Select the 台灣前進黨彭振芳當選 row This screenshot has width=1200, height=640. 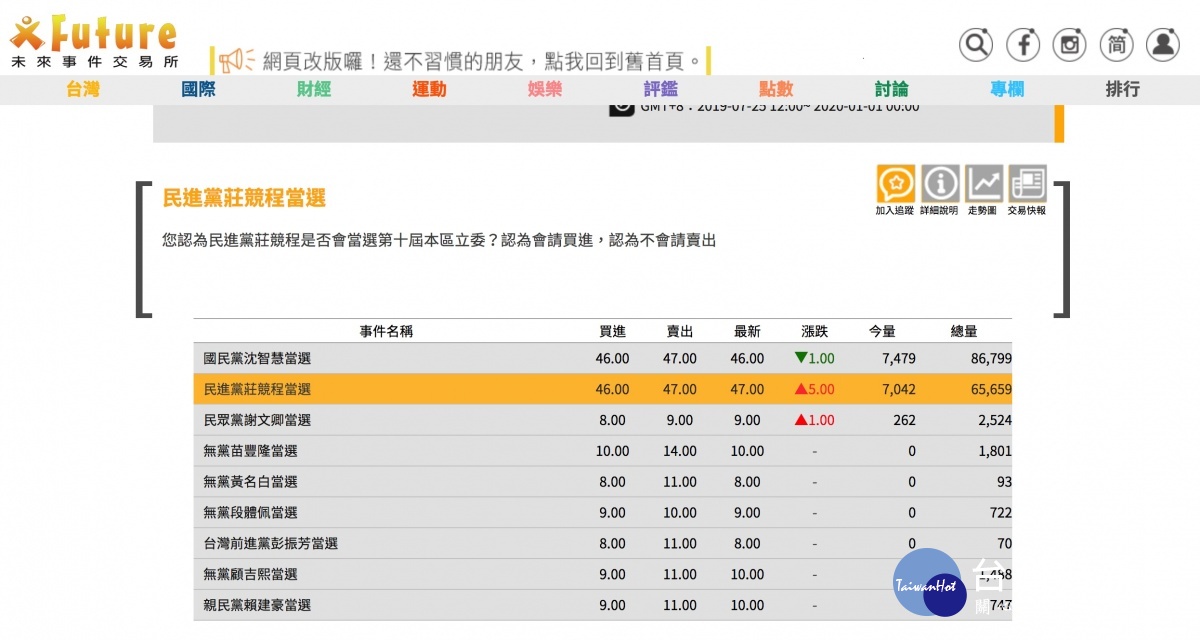(602, 544)
